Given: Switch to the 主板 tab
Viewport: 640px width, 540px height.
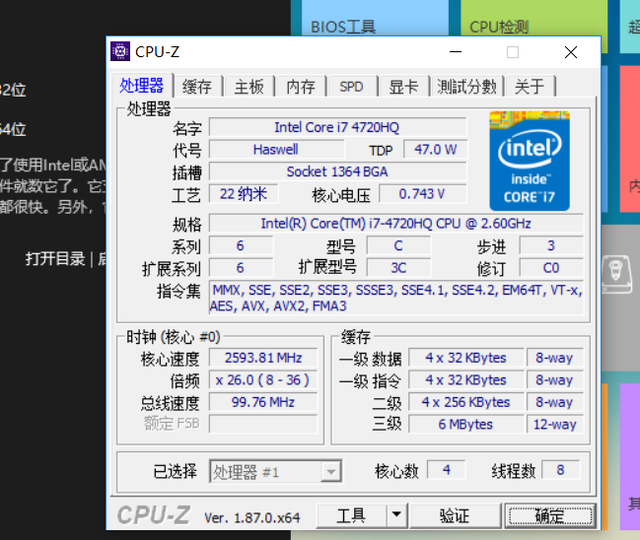Looking at the screenshot, I should point(249,87).
